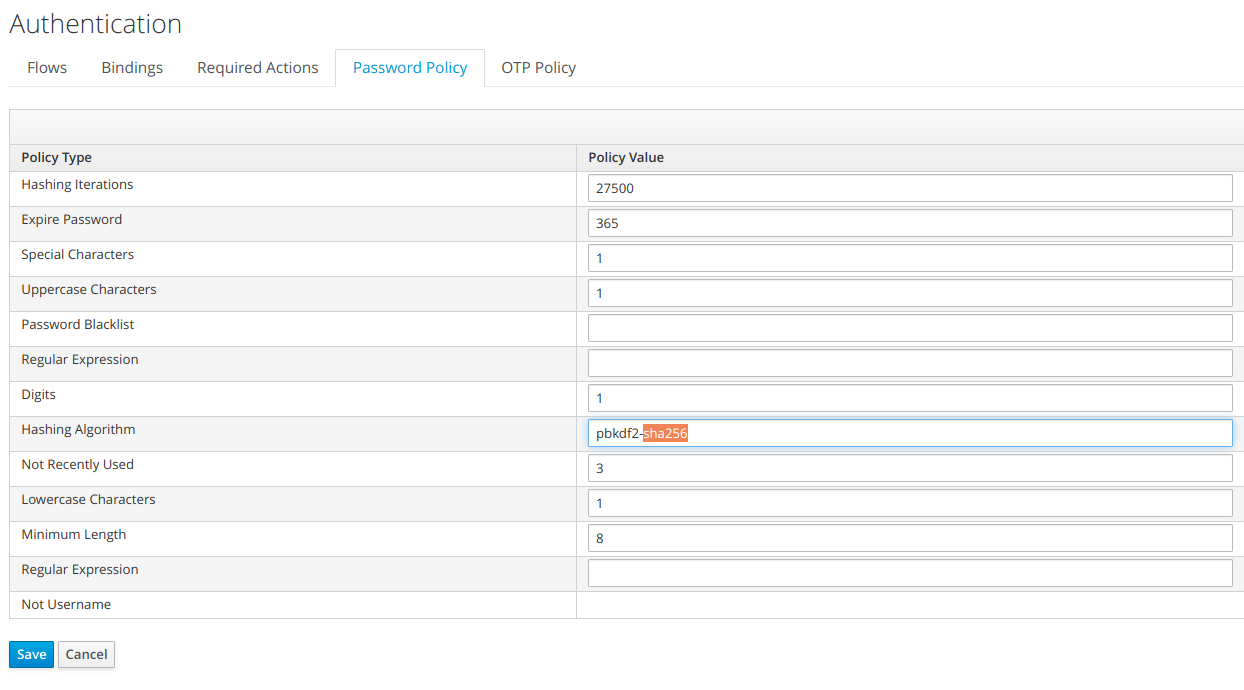Select the Expire Password value 365

910,222
